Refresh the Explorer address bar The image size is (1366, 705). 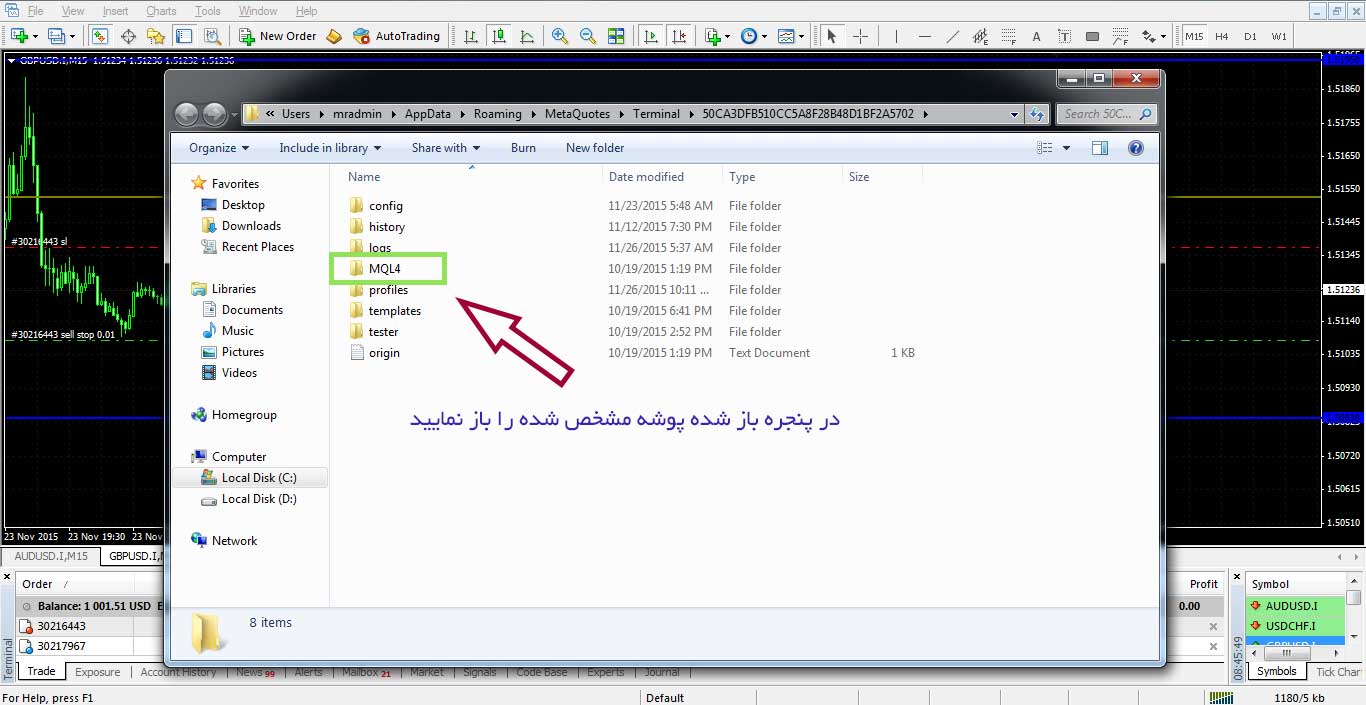tap(1037, 114)
